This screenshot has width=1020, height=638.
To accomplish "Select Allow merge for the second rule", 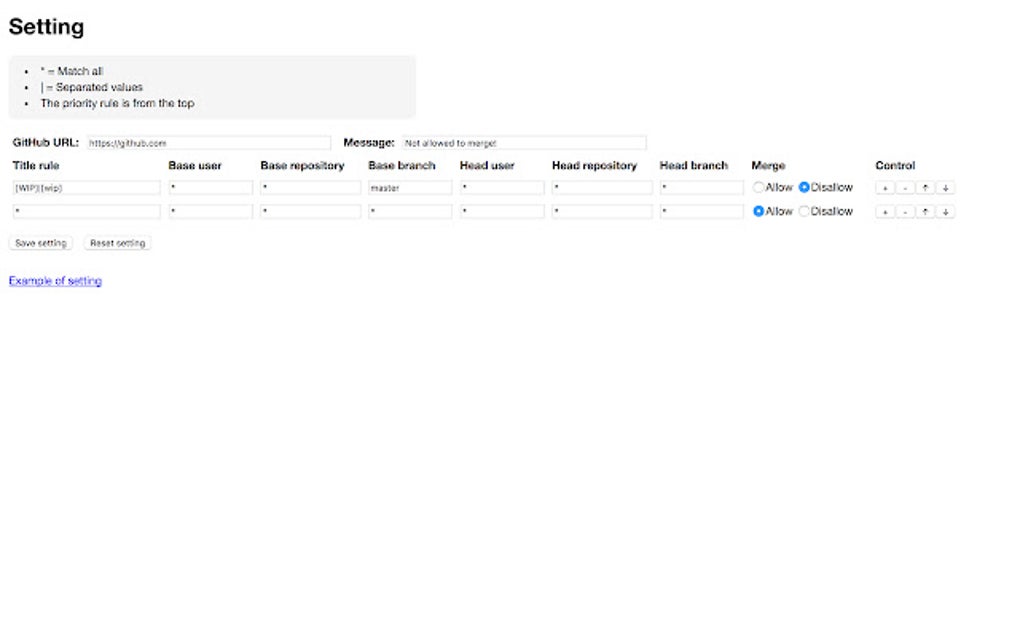I will click(x=759, y=211).
